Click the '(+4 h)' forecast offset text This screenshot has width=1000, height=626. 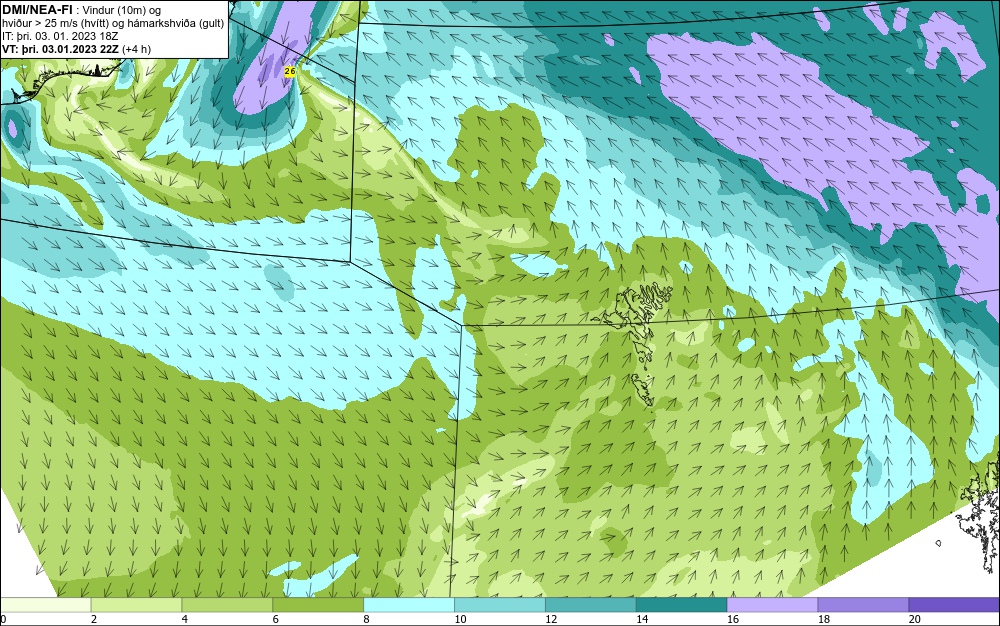click(x=136, y=49)
